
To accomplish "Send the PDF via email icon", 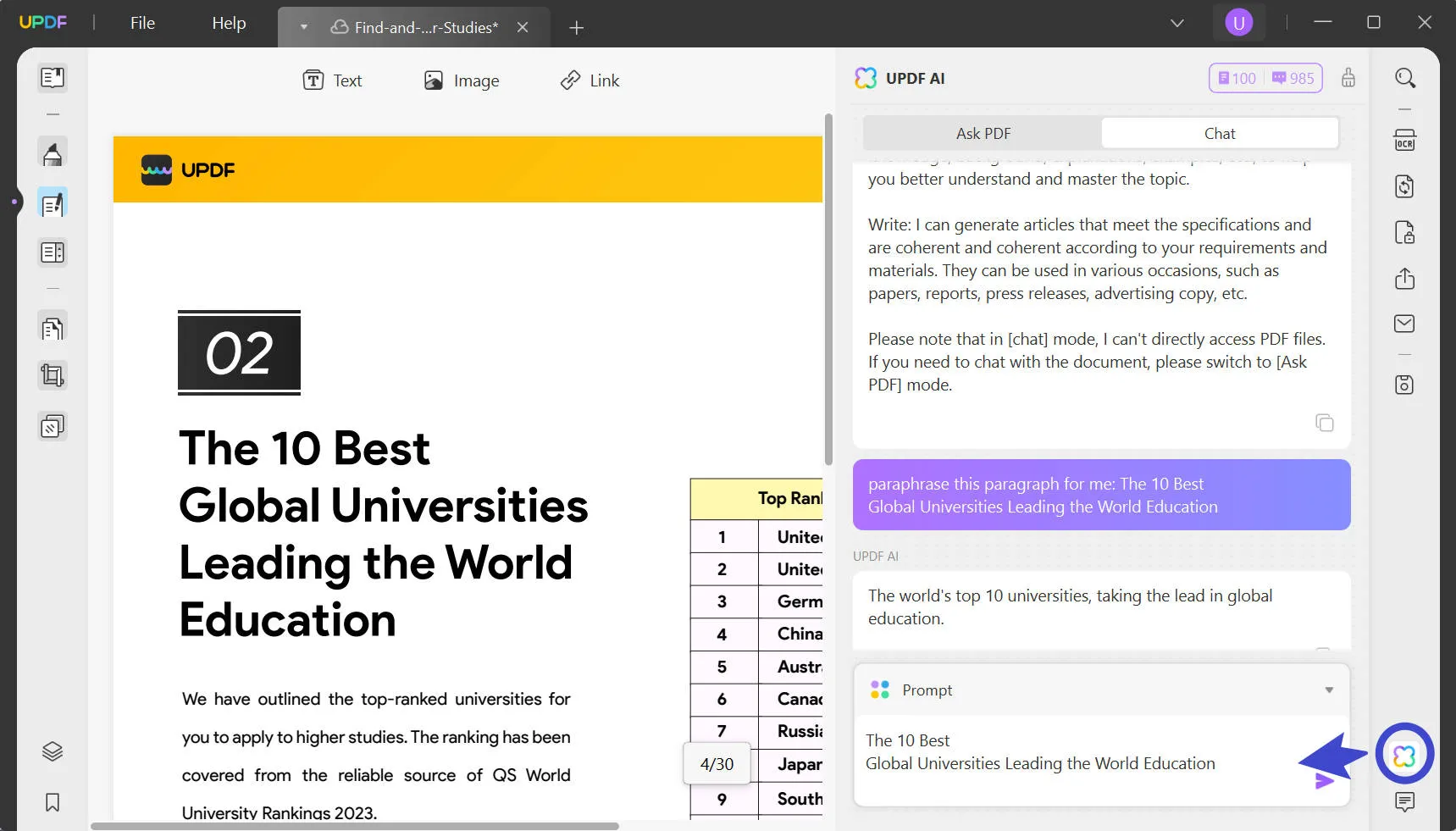I will click(x=1404, y=324).
